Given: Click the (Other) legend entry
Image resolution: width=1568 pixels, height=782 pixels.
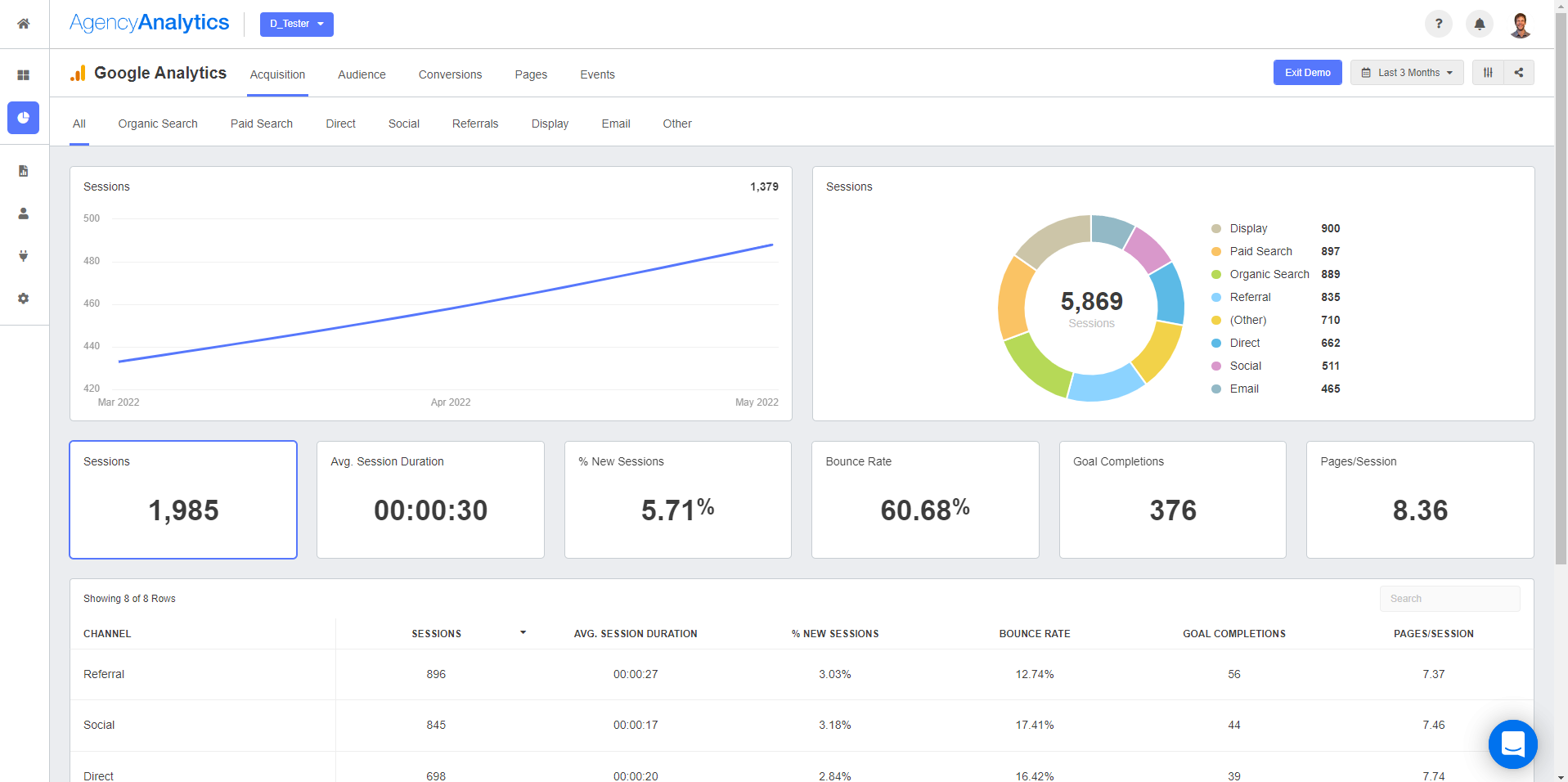Looking at the screenshot, I should 1275,321.
